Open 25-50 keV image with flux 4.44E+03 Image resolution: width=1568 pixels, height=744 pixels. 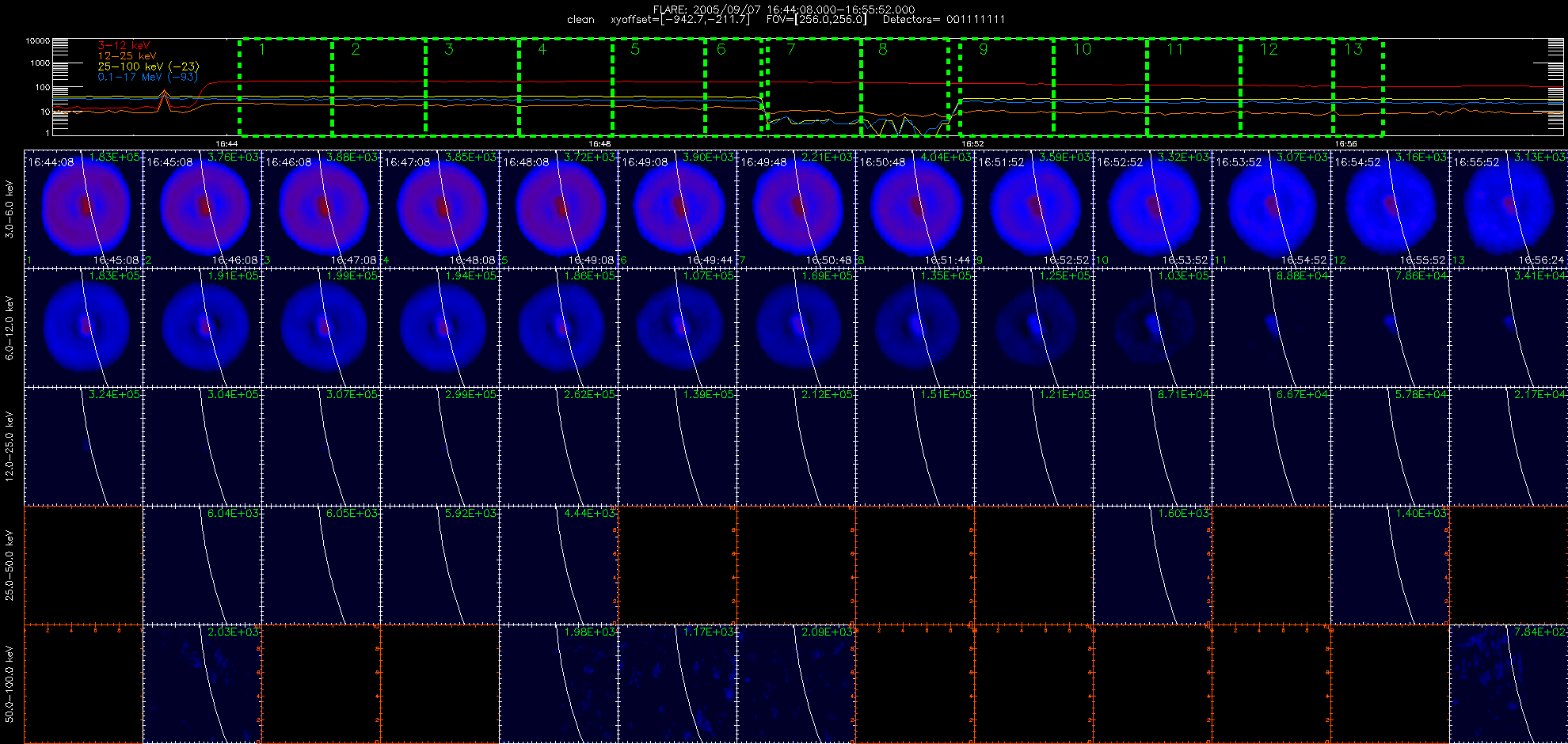point(559,564)
